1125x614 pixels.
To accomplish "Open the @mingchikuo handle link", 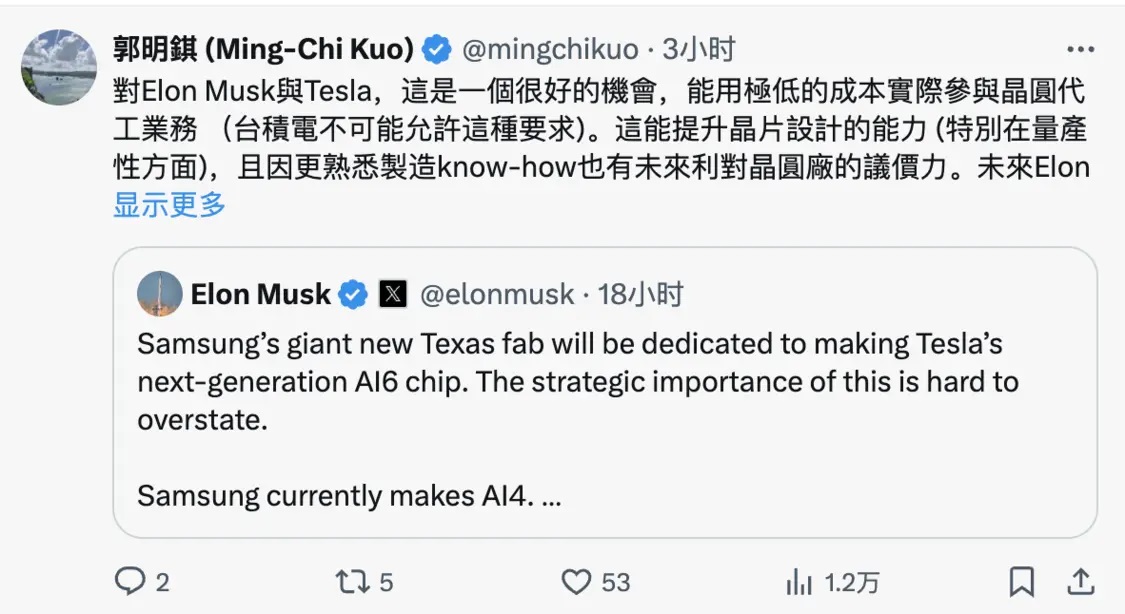I will click(550, 49).
